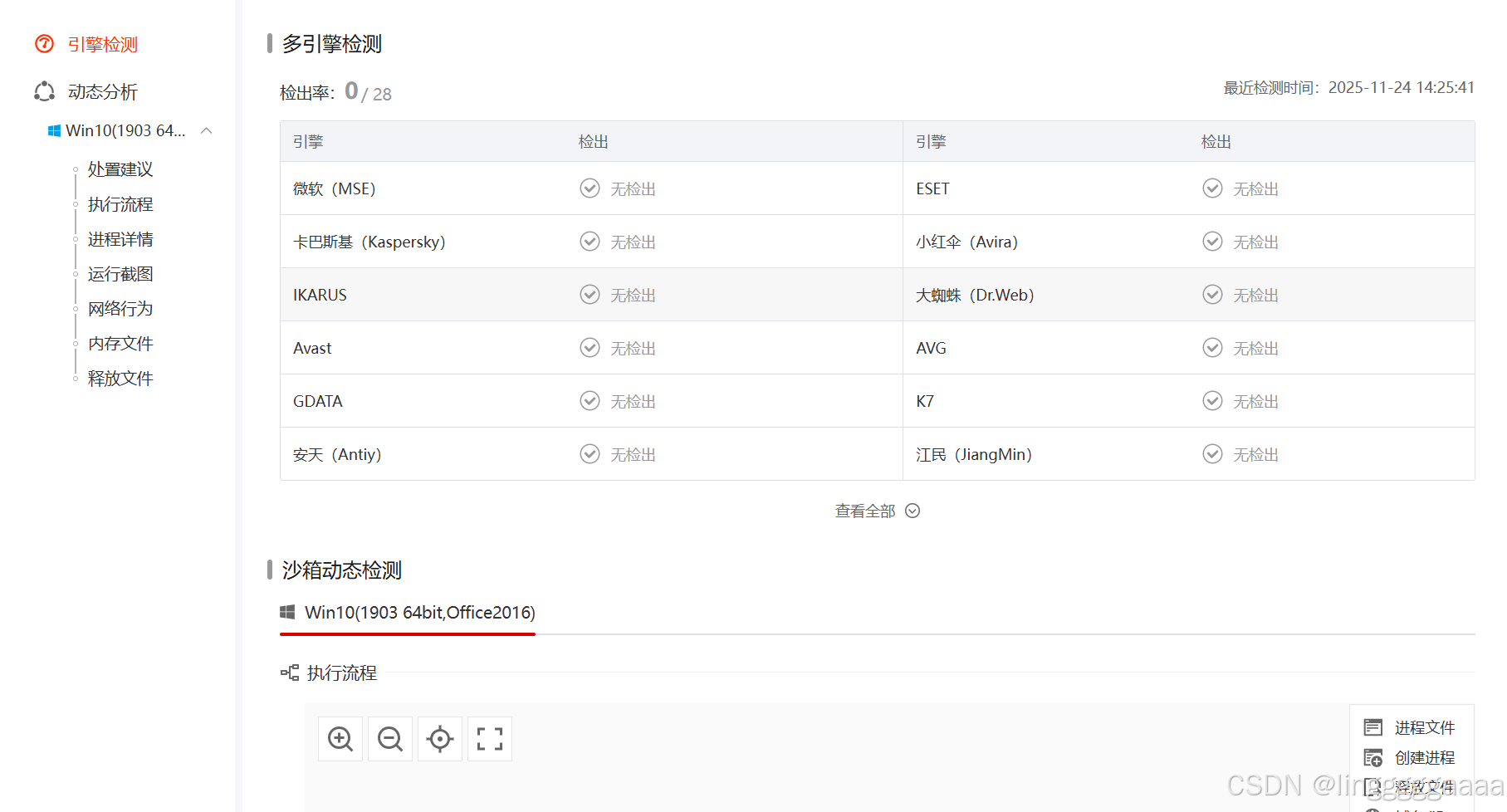
Task: Click check icon in 大蜘蛛 (Dr.Web) row
Action: (x=1212, y=295)
